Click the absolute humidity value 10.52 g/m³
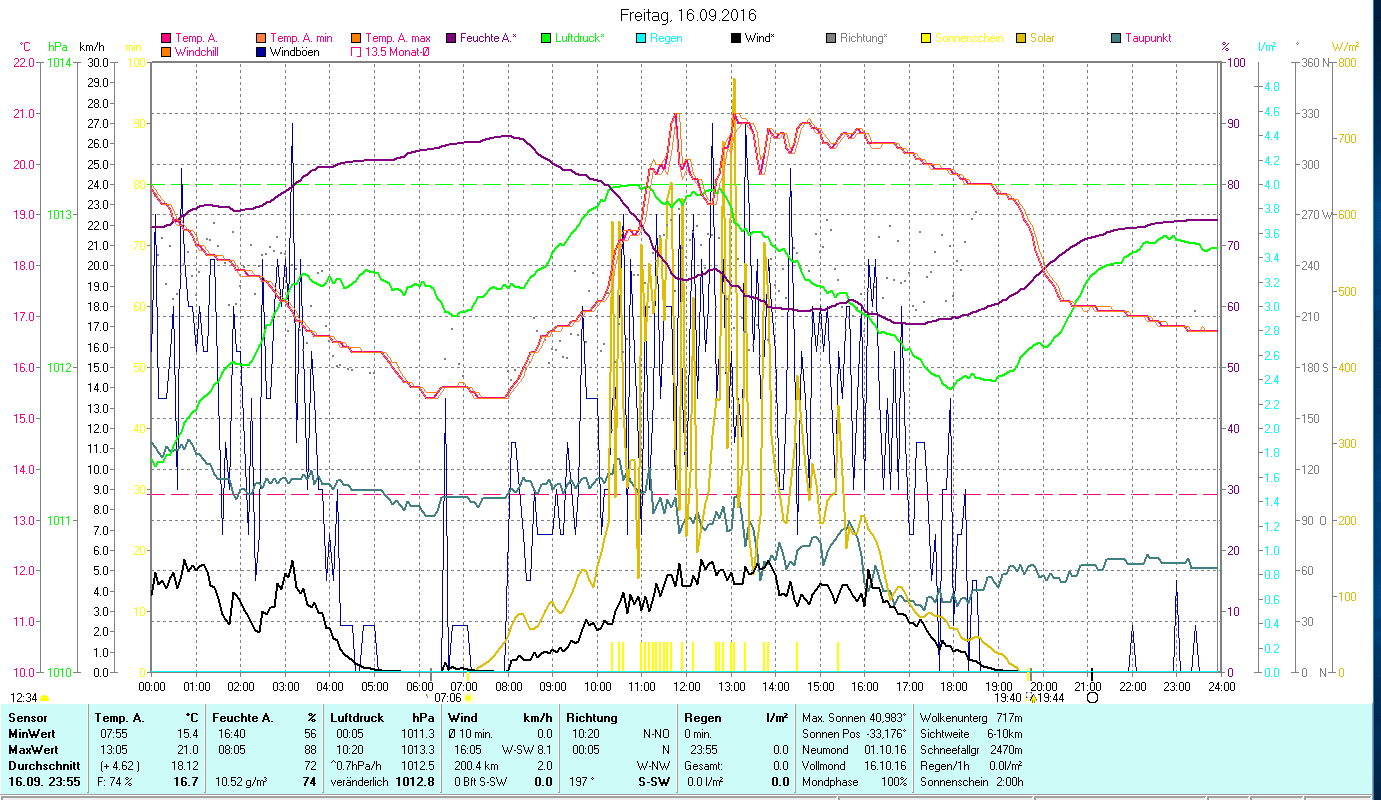The height and width of the screenshot is (800, 1381). [241, 782]
